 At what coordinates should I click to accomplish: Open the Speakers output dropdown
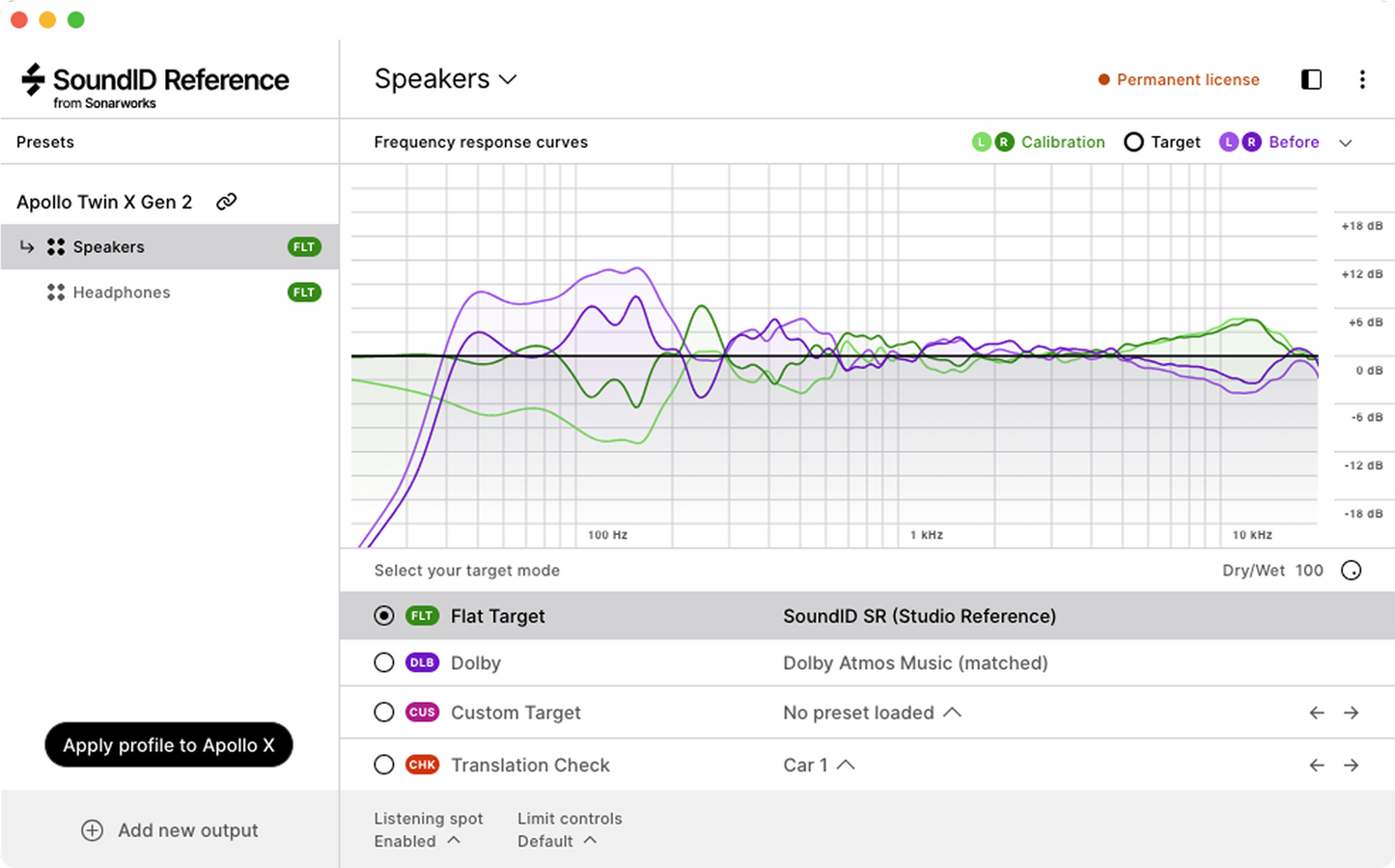pyautogui.click(x=509, y=79)
